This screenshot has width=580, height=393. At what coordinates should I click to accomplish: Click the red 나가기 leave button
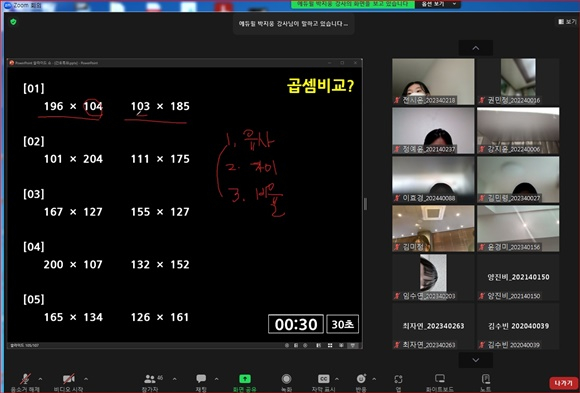563,383
